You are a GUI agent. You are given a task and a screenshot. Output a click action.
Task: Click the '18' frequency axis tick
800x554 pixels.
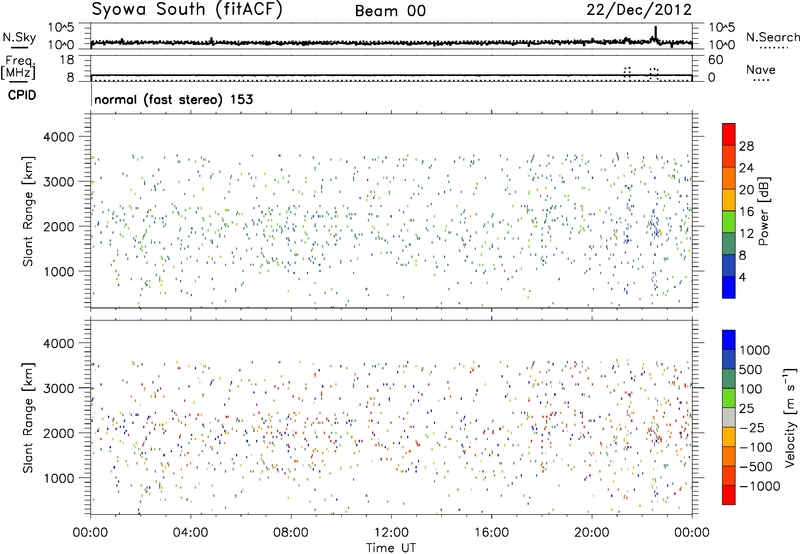tap(67, 60)
